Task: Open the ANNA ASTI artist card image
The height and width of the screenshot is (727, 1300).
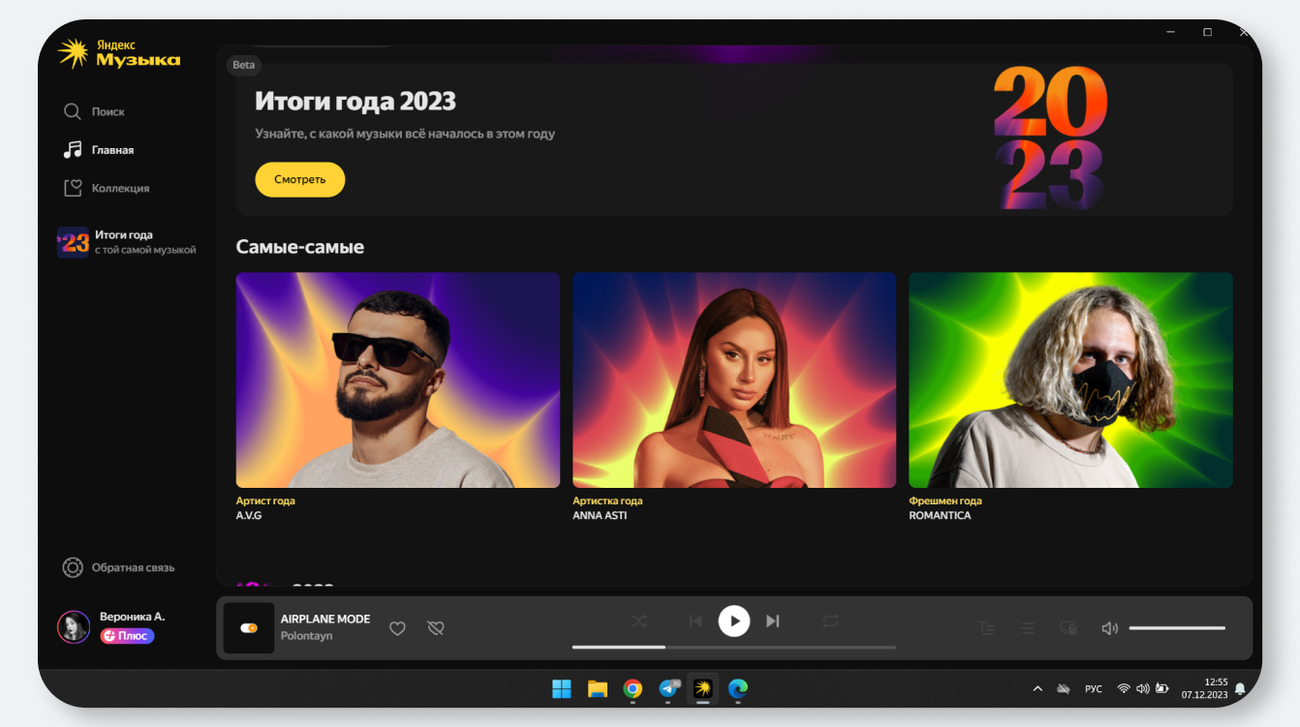Action: click(734, 380)
